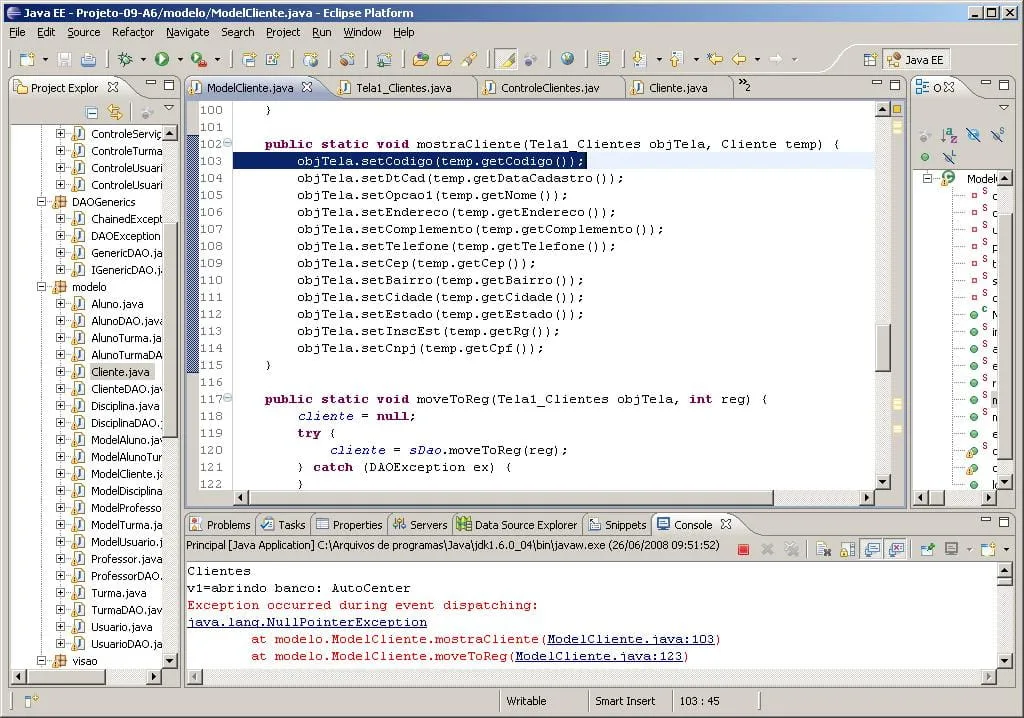Toggle Link with Editor in Project Explorer
This screenshot has width=1024, height=718.
[x=115, y=112]
